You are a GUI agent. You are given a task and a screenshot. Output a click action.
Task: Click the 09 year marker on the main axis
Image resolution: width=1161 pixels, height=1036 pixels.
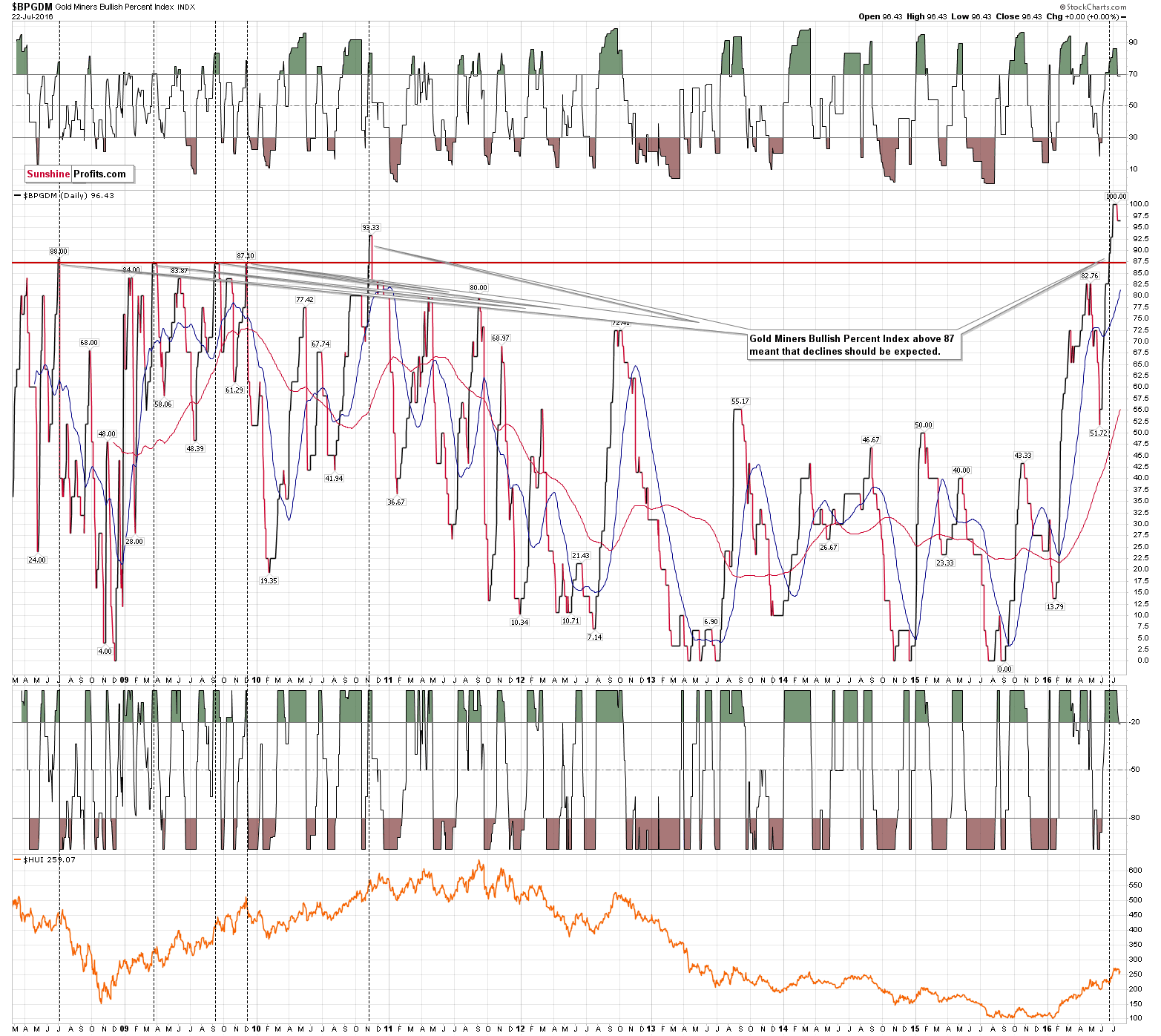pyautogui.click(x=125, y=680)
